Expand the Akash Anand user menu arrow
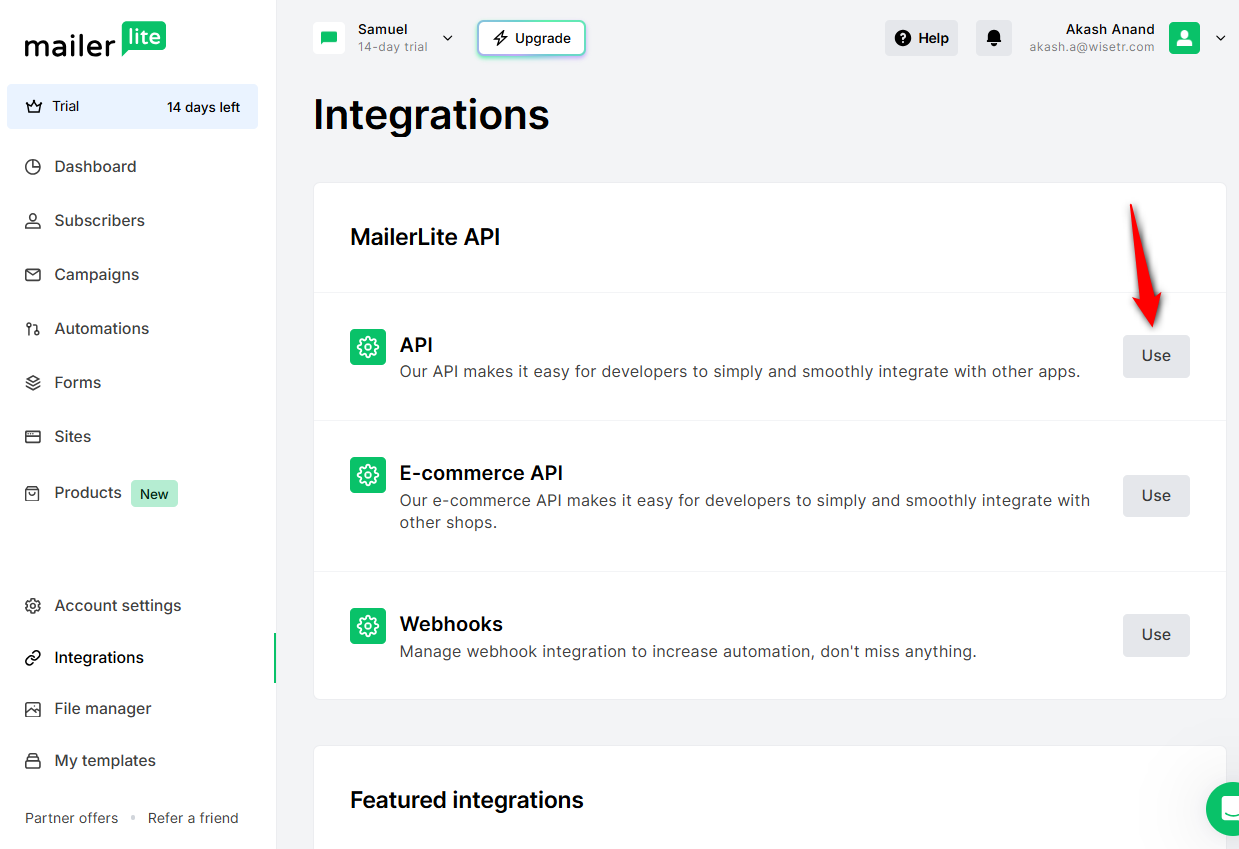This screenshot has height=849, width=1239. click(1220, 38)
